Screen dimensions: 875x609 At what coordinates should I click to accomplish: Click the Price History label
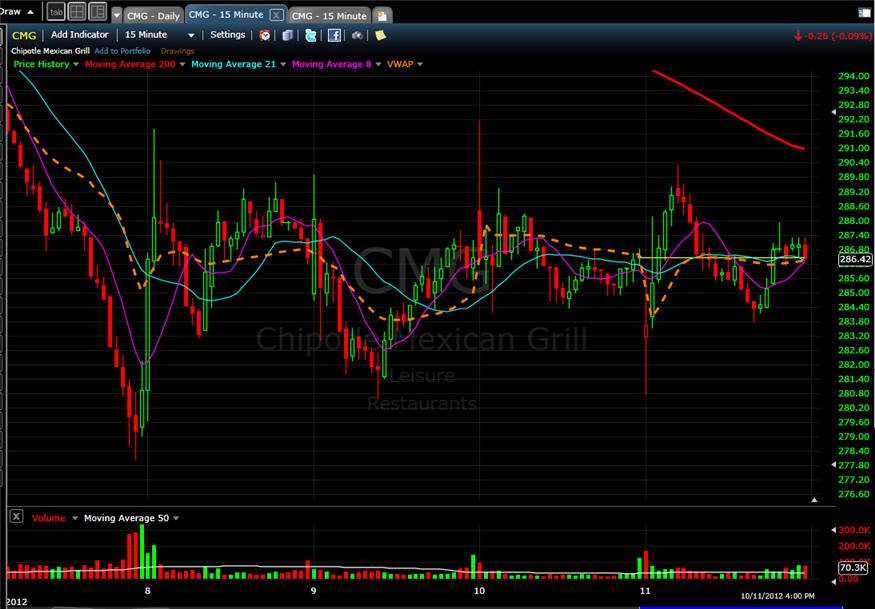click(x=41, y=64)
